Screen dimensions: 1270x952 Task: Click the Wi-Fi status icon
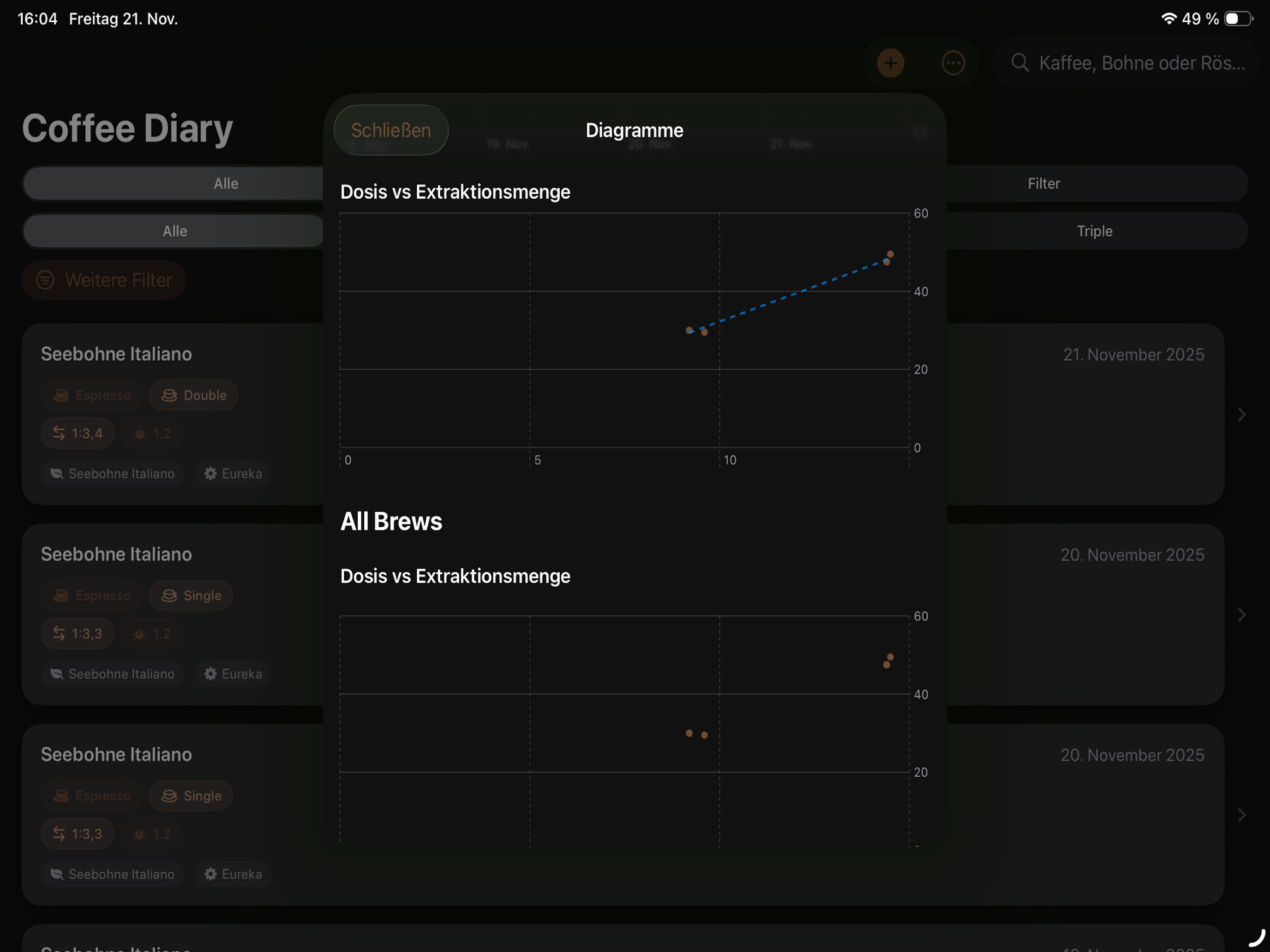click(x=1168, y=18)
